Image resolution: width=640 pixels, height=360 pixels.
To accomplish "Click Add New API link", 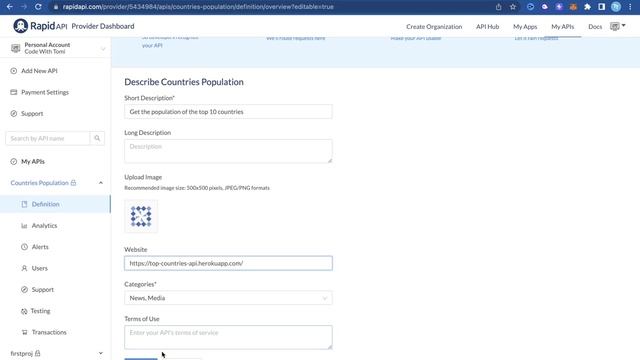I will point(39,71).
